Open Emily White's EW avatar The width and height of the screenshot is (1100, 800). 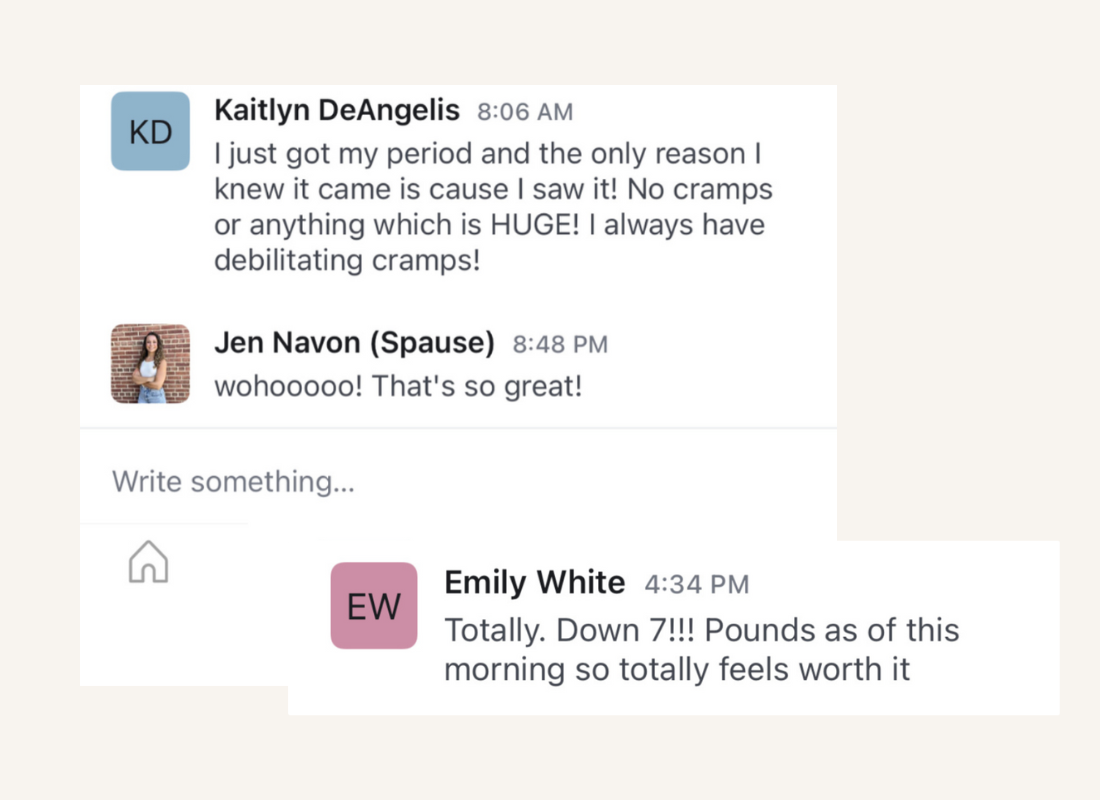[374, 606]
